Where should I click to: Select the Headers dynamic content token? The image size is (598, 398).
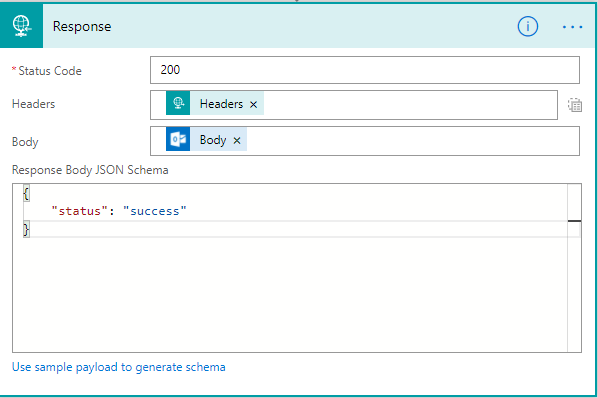click(x=221, y=104)
